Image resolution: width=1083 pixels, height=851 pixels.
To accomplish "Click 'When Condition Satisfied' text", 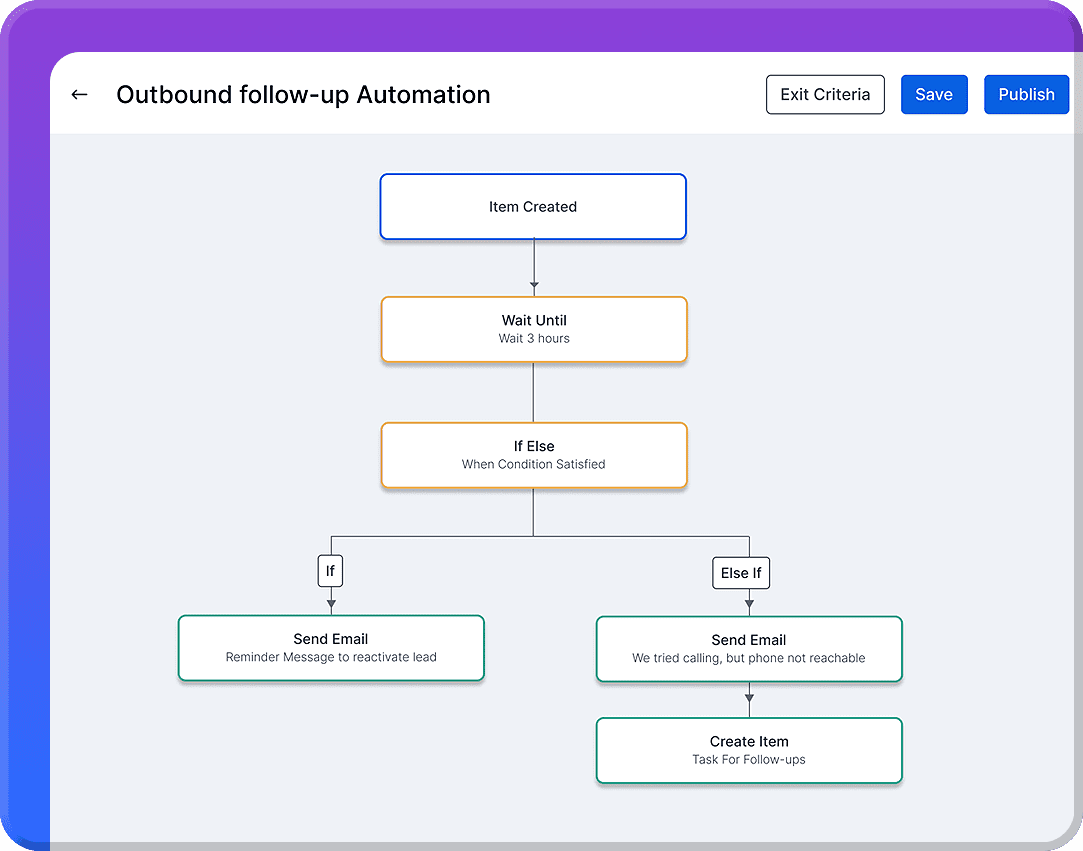I will pos(533,464).
